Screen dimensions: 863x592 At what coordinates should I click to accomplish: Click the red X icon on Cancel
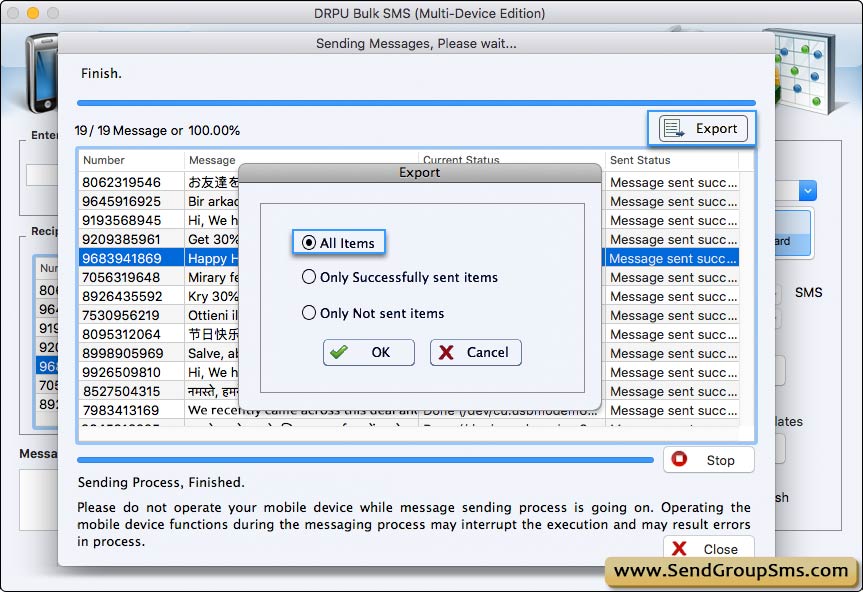tap(446, 352)
